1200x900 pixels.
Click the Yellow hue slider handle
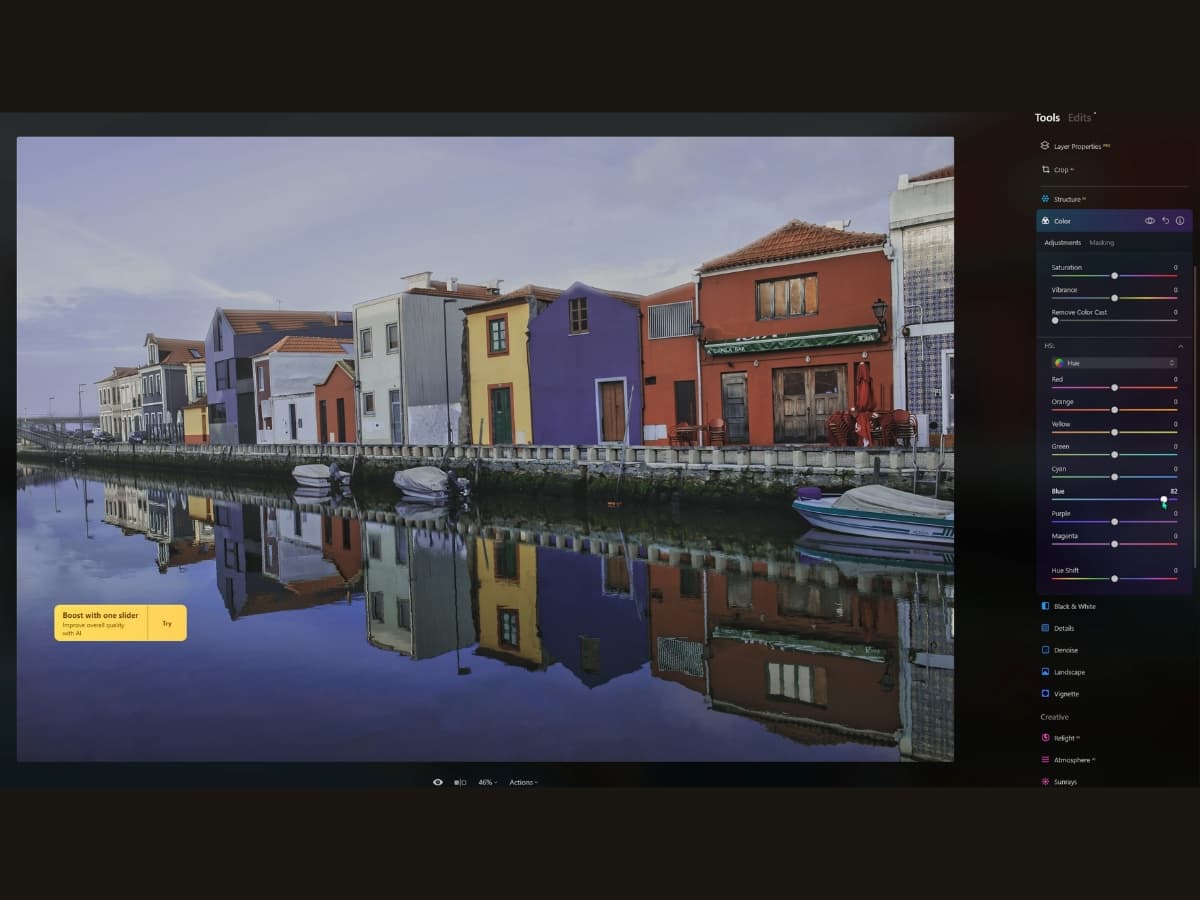(1114, 432)
